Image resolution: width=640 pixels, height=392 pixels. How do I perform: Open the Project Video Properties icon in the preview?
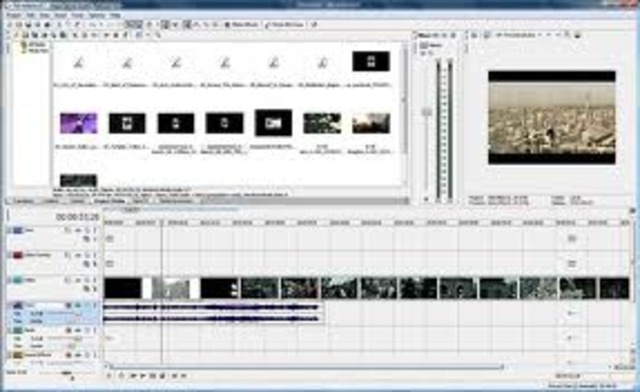pos(475,36)
